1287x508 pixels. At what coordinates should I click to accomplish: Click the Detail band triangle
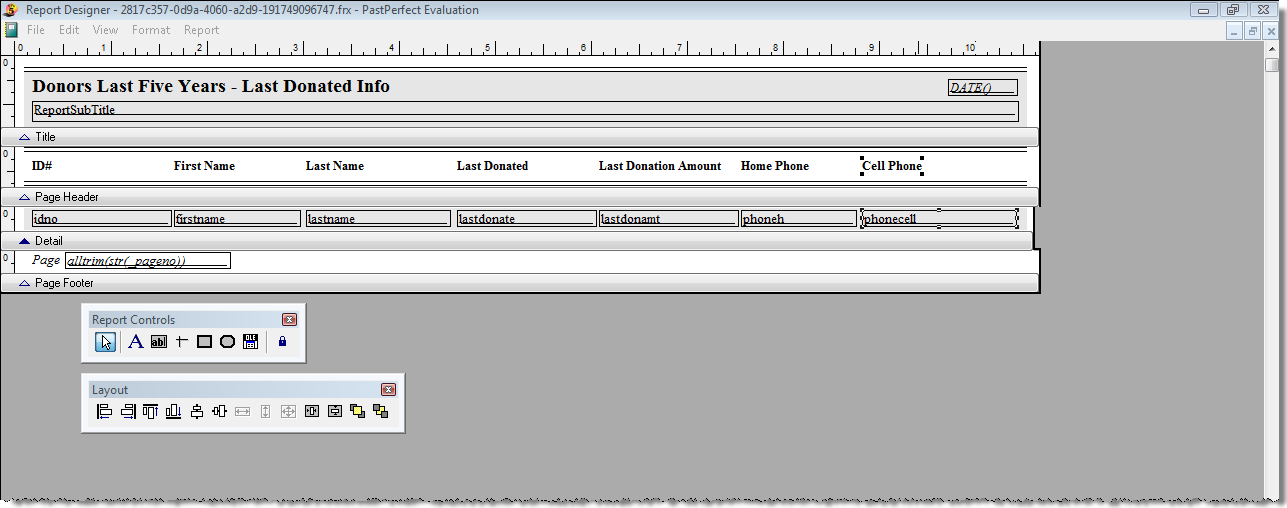25,241
